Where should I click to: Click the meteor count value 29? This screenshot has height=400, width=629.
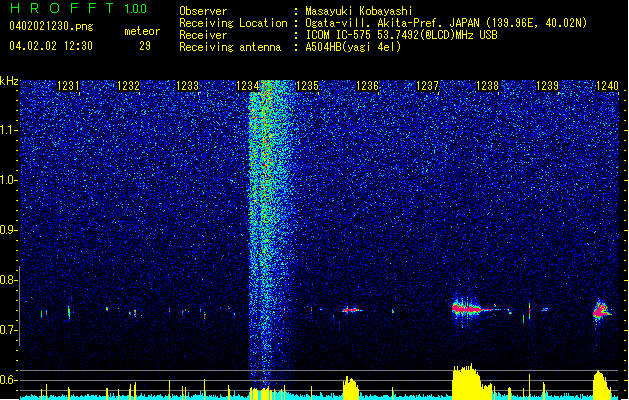tap(145, 46)
